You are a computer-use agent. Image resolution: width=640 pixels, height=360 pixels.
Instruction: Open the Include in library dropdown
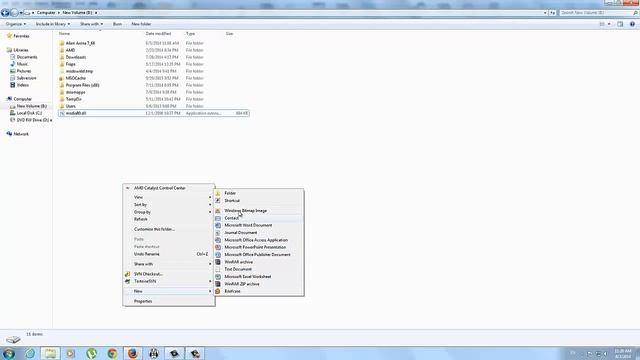(x=53, y=24)
